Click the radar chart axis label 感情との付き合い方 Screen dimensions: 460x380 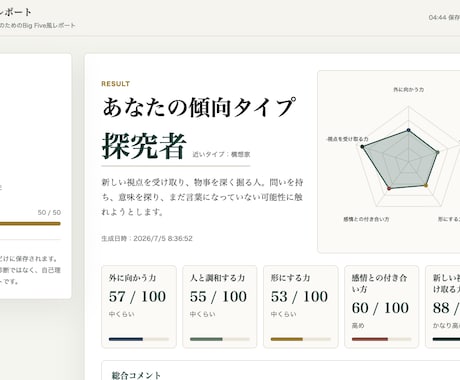(x=366, y=219)
